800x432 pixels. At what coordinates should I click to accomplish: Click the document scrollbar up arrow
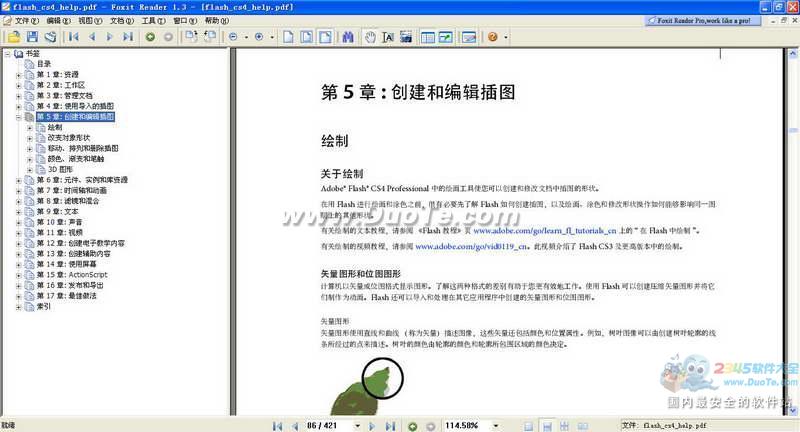pos(793,53)
